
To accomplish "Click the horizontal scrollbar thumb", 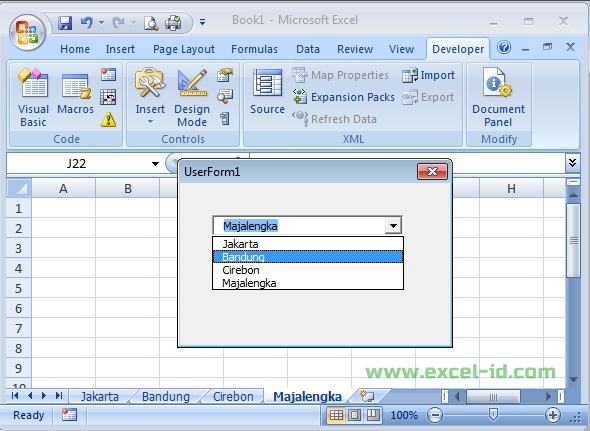I will 493,396.
